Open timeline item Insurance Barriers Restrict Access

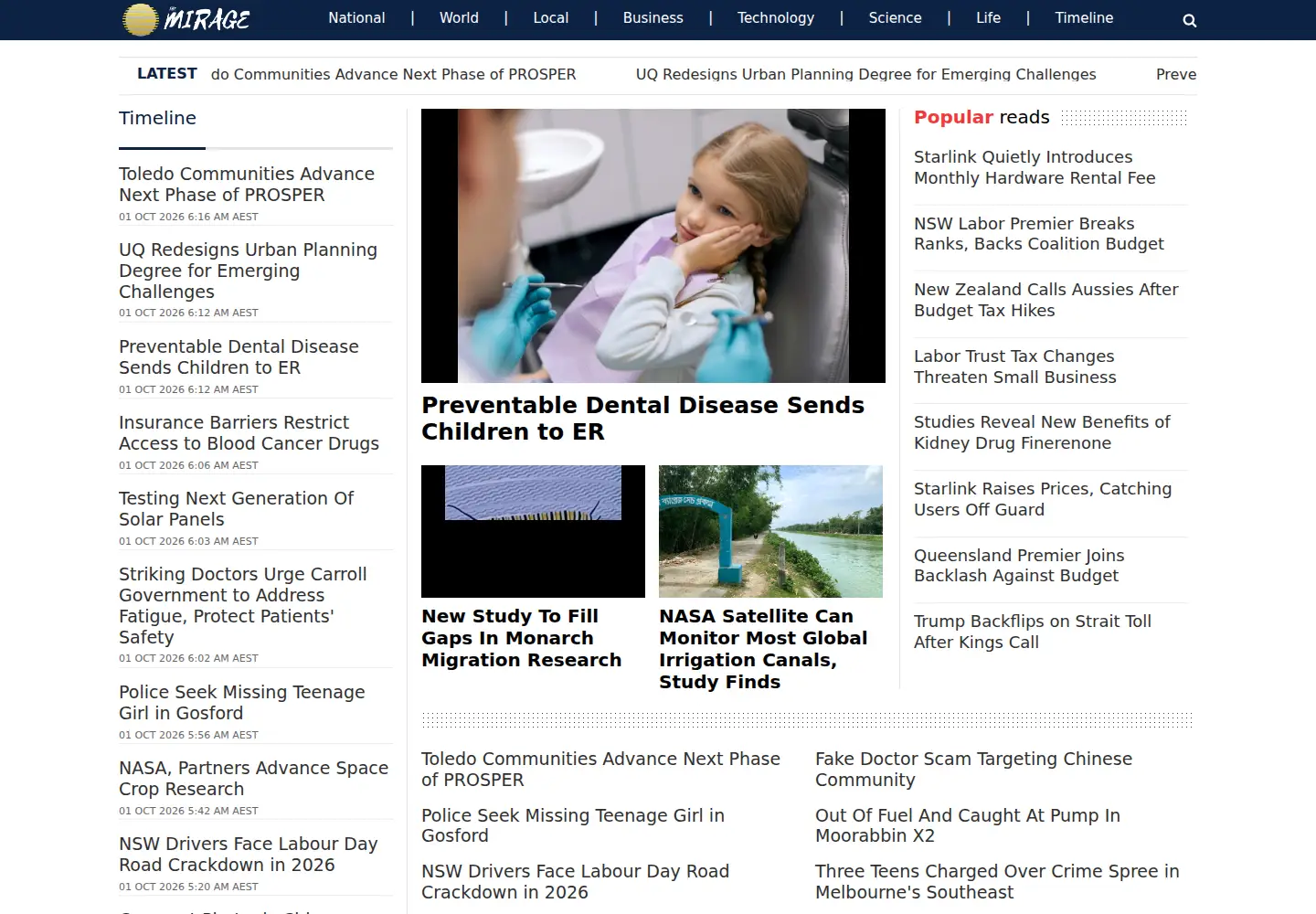[x=249, y=432]
